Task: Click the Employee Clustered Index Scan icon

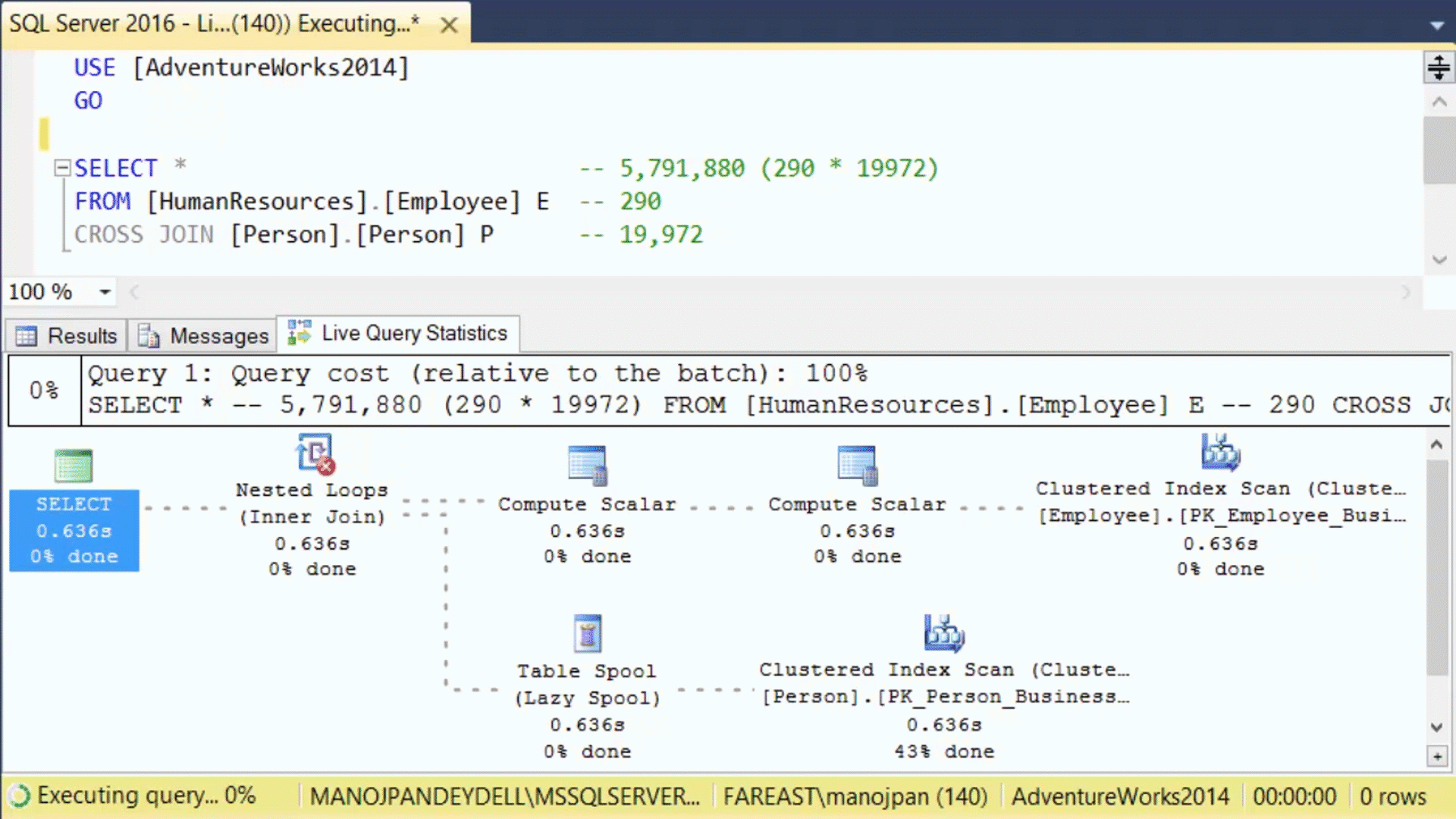Action: (1220, 453)
